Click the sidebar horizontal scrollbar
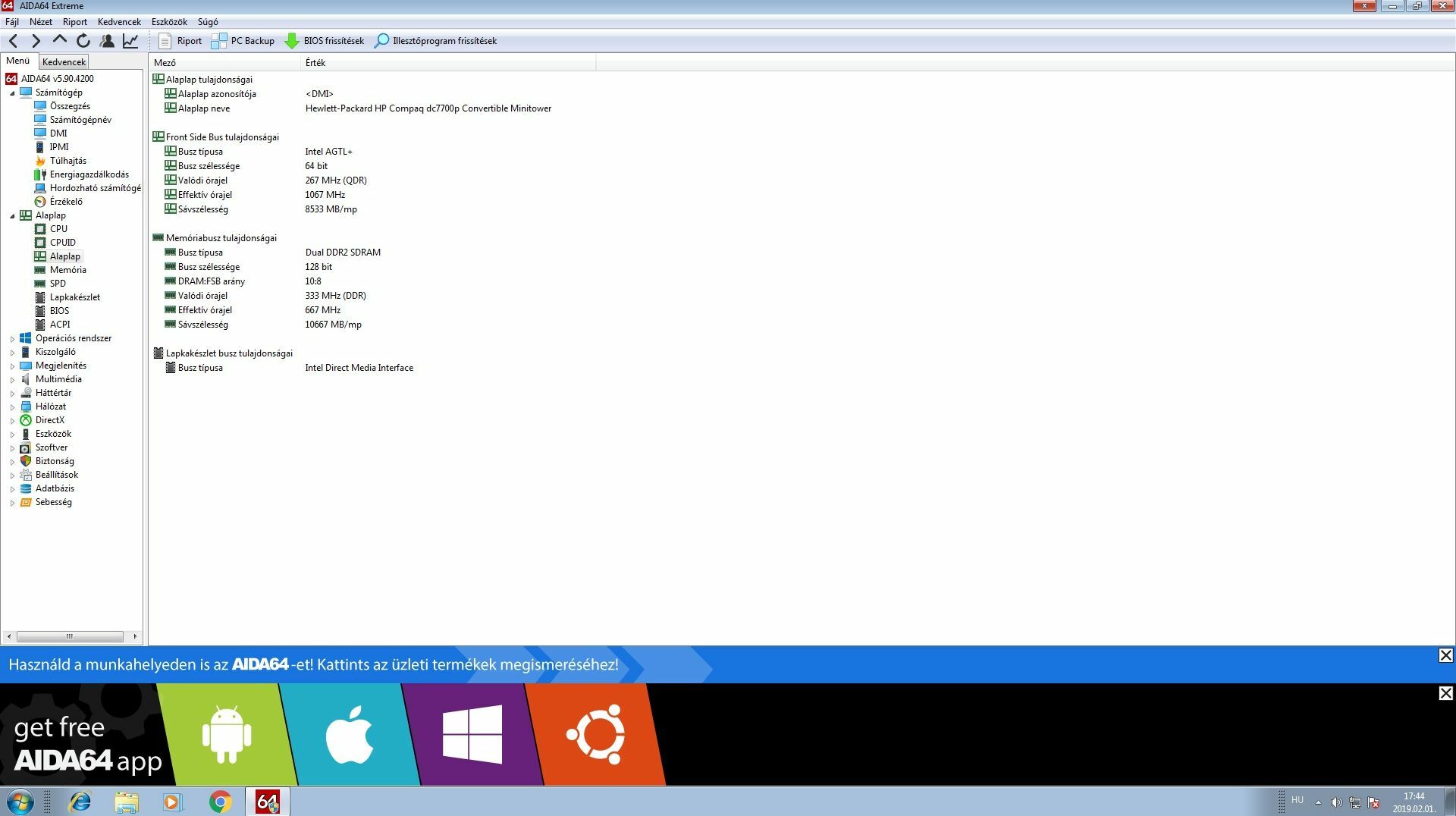Image resolution: width=1456 pixels, height=816 pixels. [71, 636]
